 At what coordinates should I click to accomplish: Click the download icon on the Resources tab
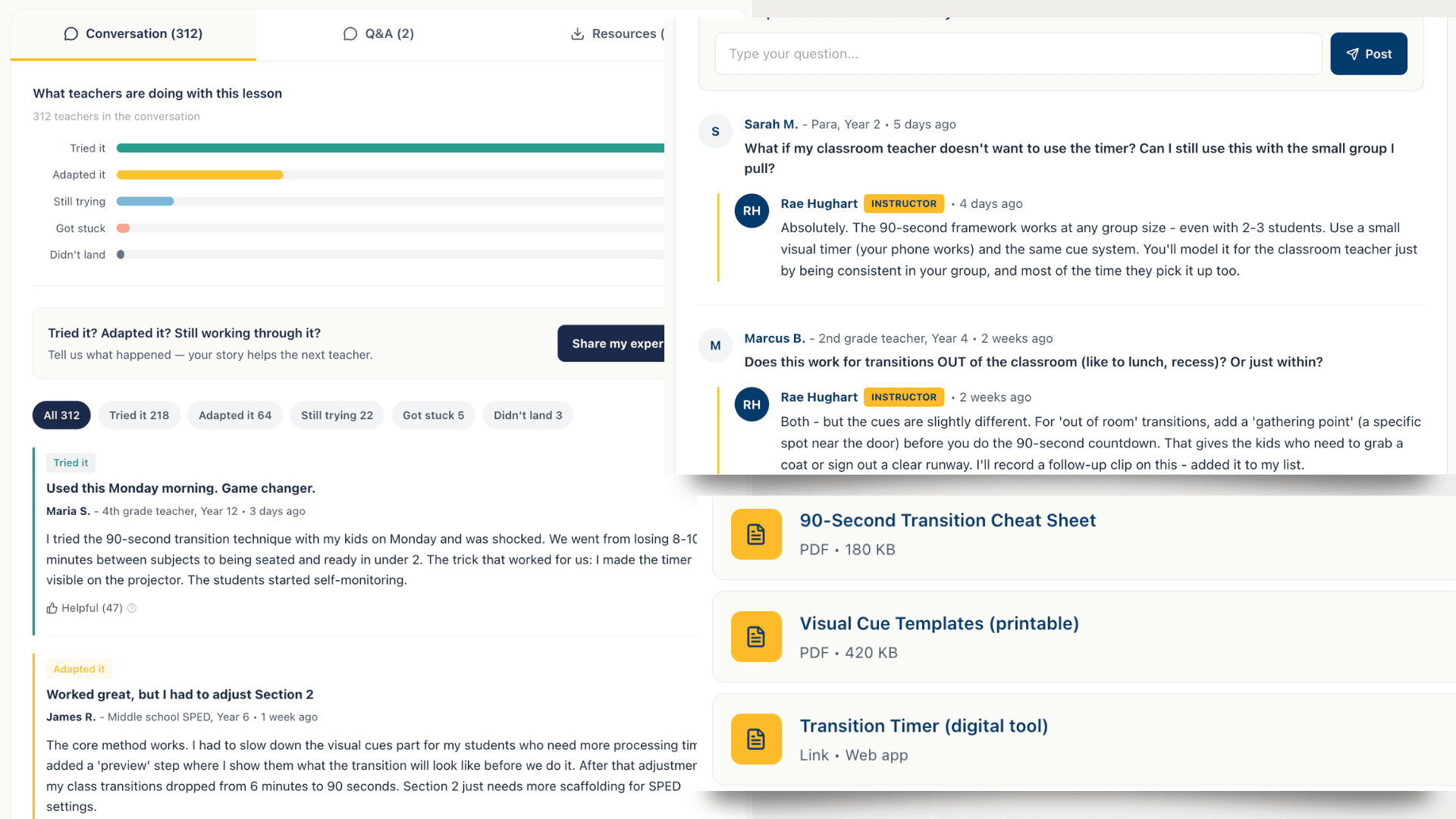pos(578,34)
